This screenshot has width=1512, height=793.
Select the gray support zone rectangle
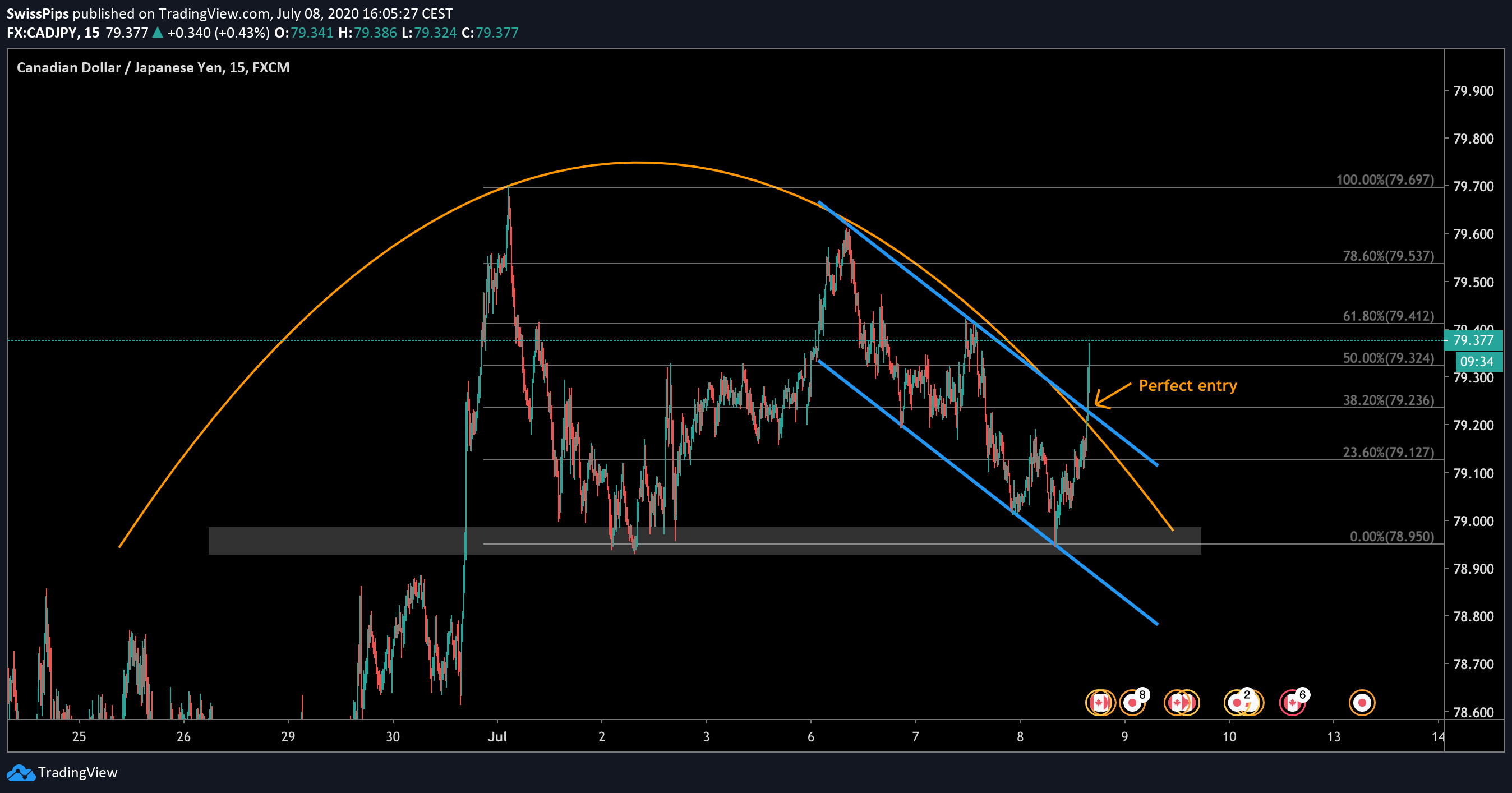(x=704, y=541)
